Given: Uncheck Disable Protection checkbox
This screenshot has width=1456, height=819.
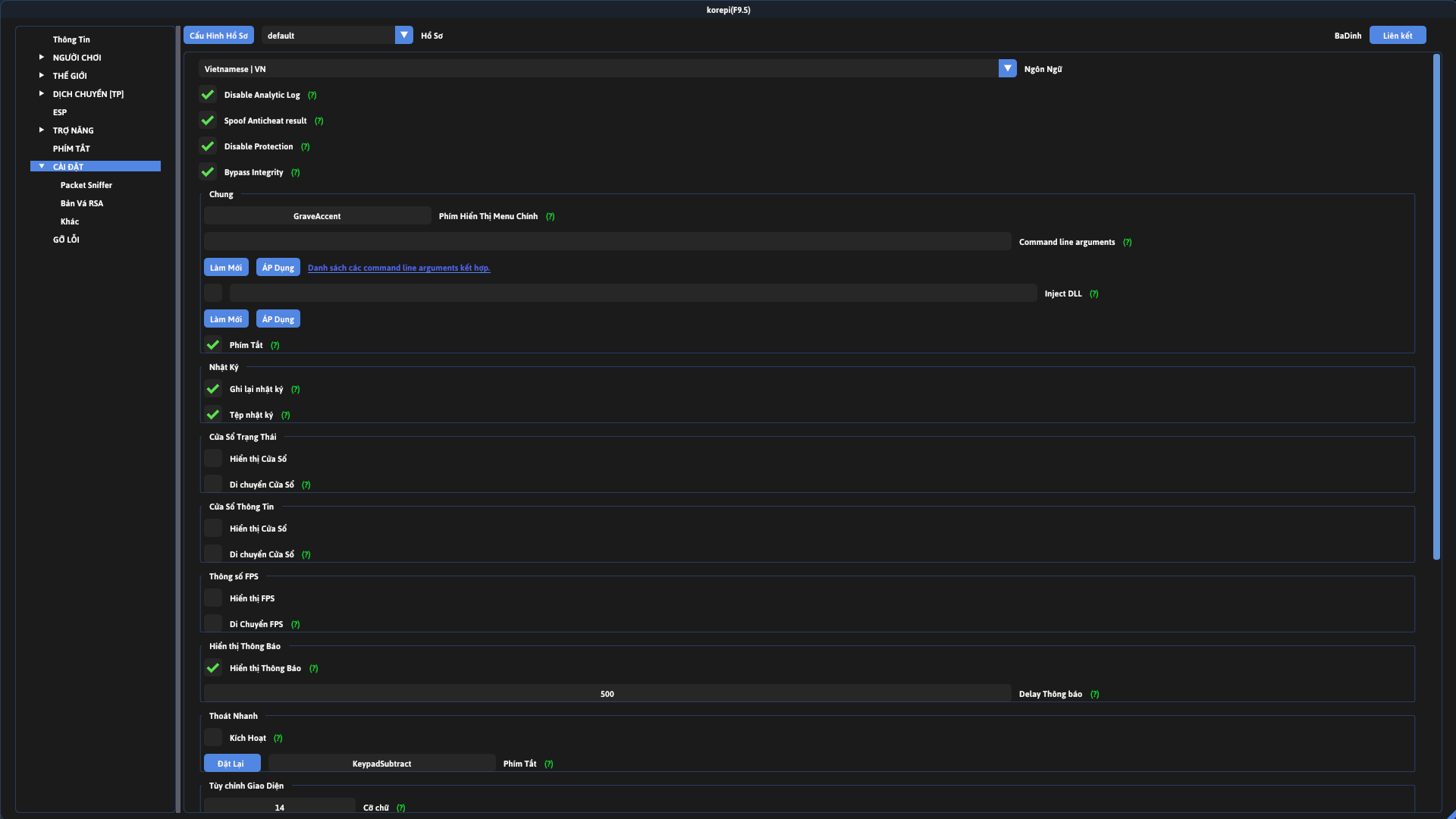Looking at the screenshot, I should point(208,146).
